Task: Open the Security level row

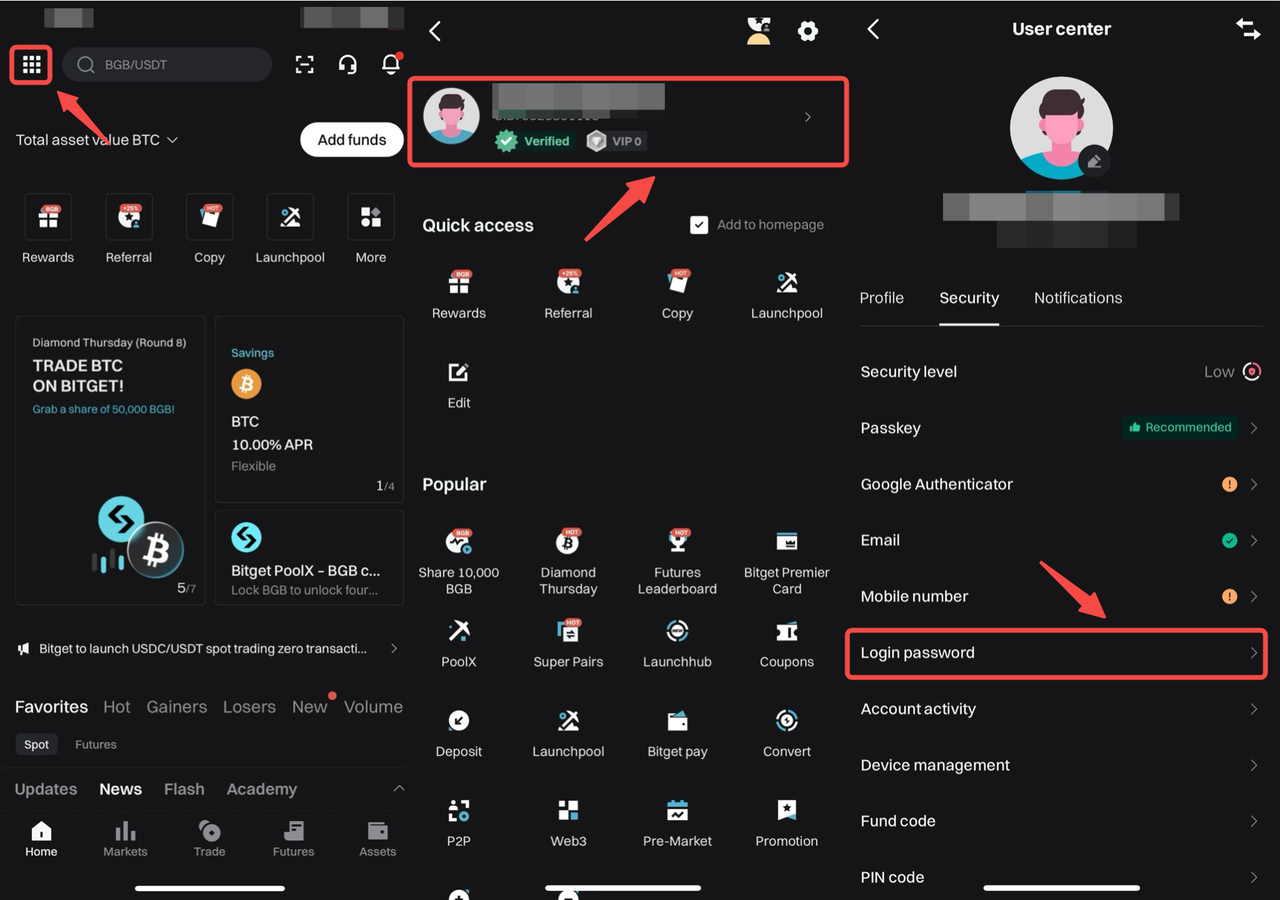Action: (1061, 372)
